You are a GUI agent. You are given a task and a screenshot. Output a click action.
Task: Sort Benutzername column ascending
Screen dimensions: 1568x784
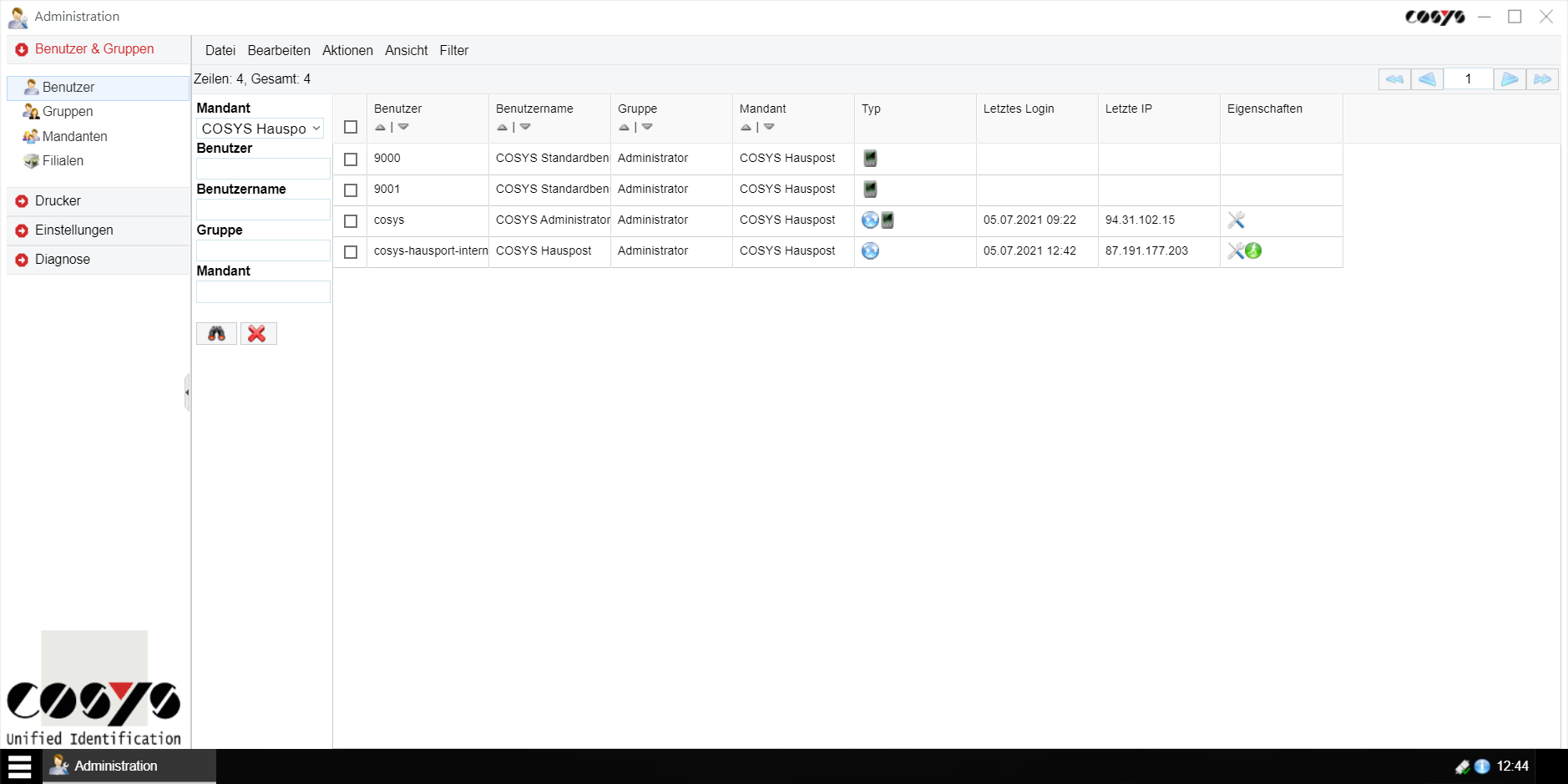pos(503,128)
